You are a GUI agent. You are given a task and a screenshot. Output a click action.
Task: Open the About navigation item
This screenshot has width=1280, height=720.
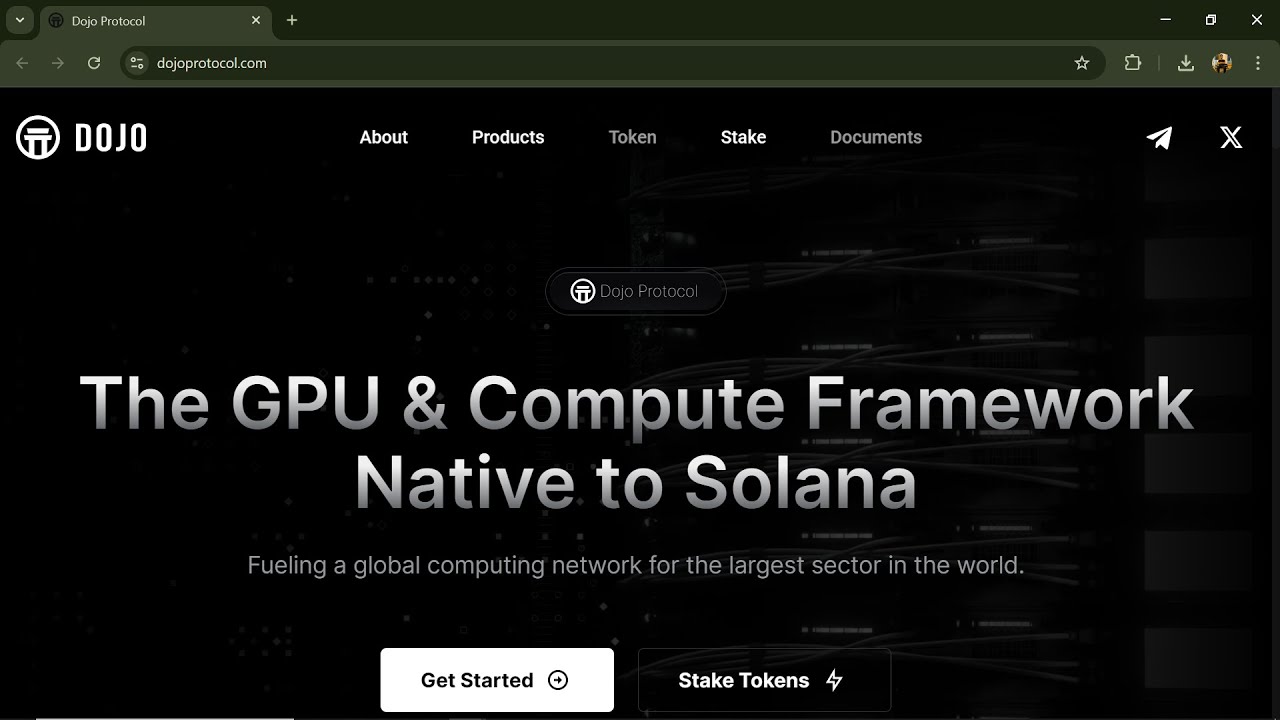click(x=384, y=137)
